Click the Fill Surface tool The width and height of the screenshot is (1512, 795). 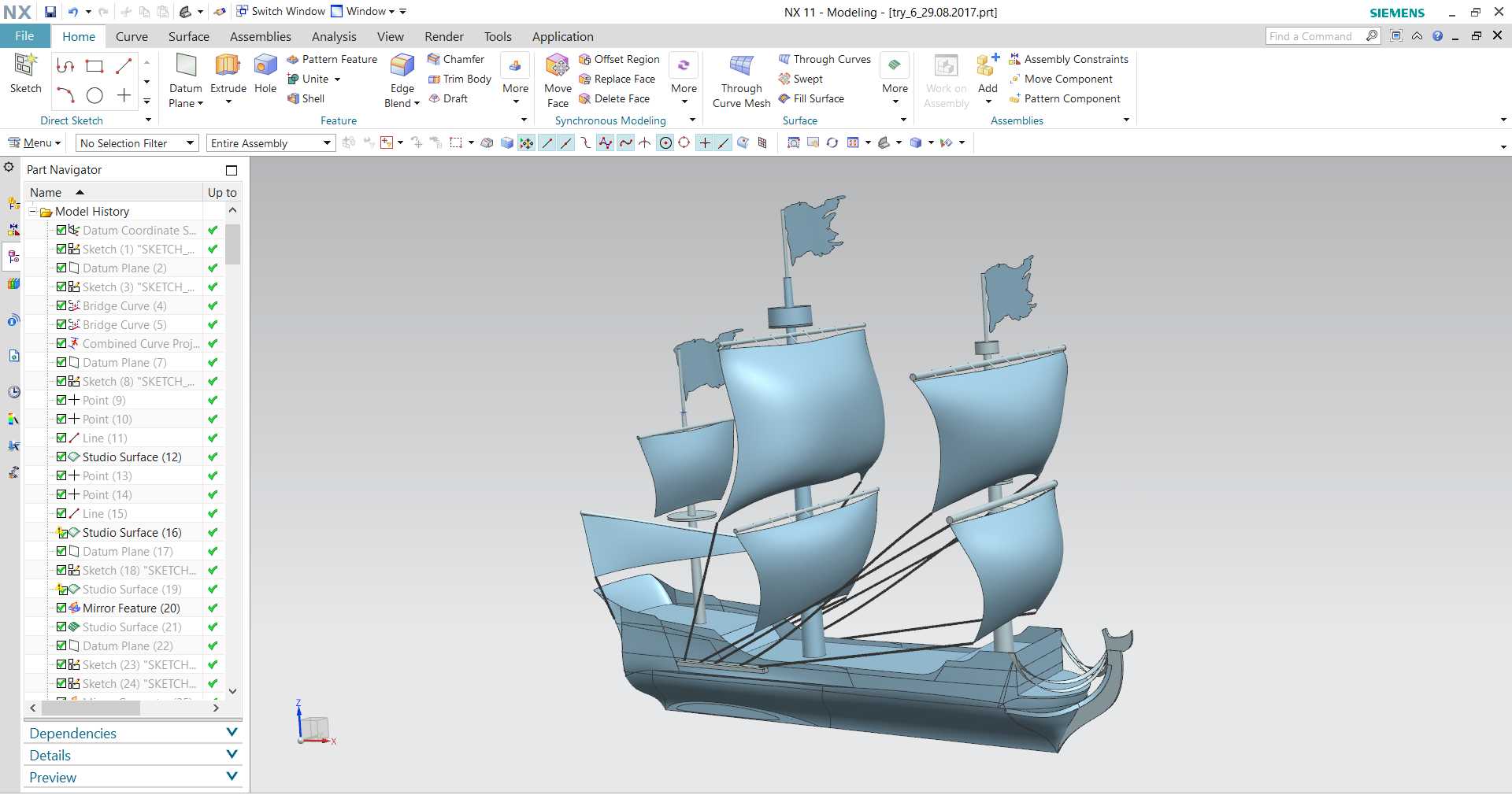pos(811,98)
